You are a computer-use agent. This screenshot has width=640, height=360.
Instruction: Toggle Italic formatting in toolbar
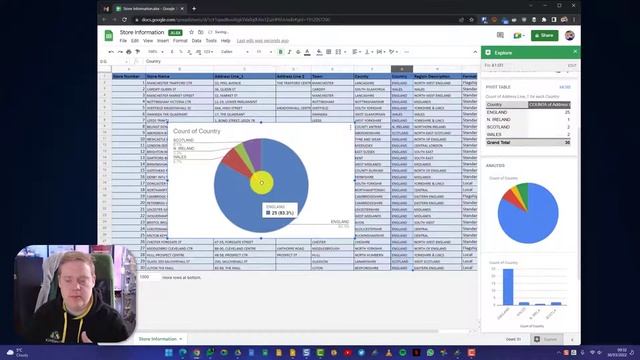(289, 52)
